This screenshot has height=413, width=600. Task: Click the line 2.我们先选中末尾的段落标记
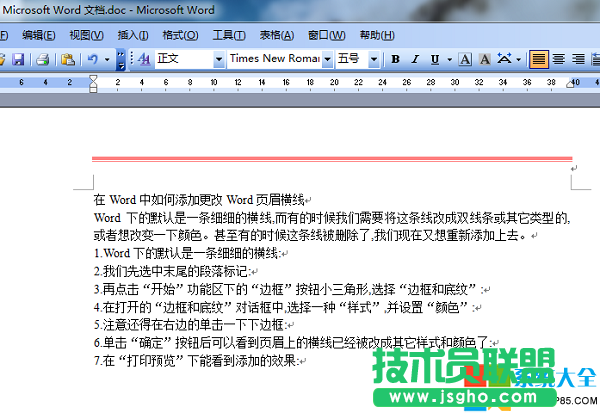click(173, 271)
